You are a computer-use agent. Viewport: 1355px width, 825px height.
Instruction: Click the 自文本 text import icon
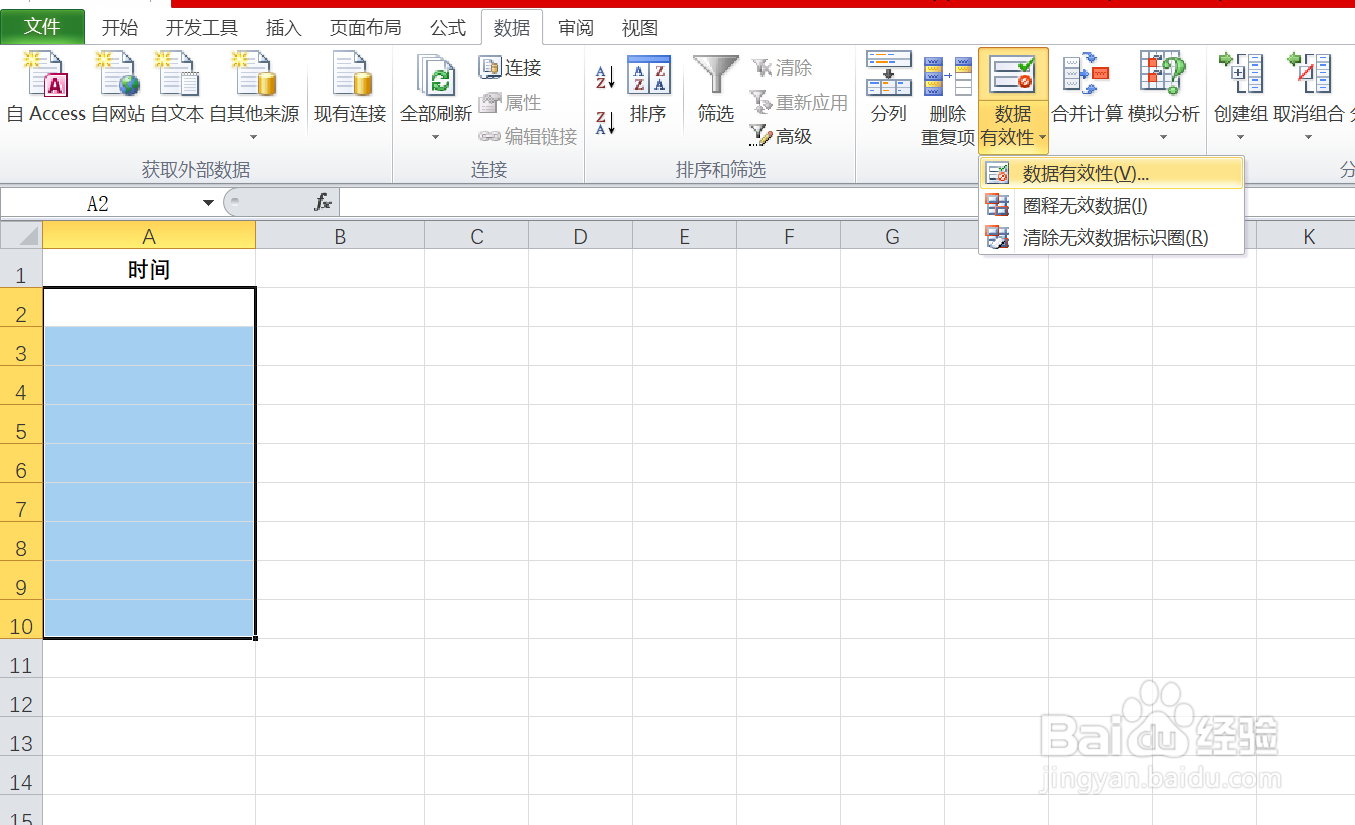(177, 75)
